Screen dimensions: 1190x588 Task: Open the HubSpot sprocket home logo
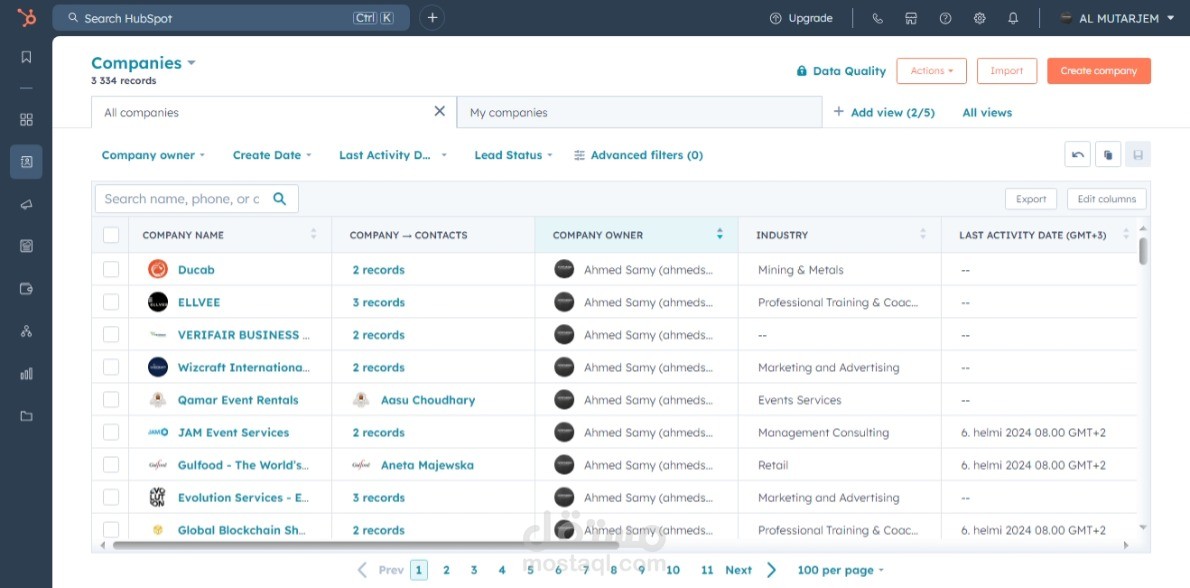[27, 17]
